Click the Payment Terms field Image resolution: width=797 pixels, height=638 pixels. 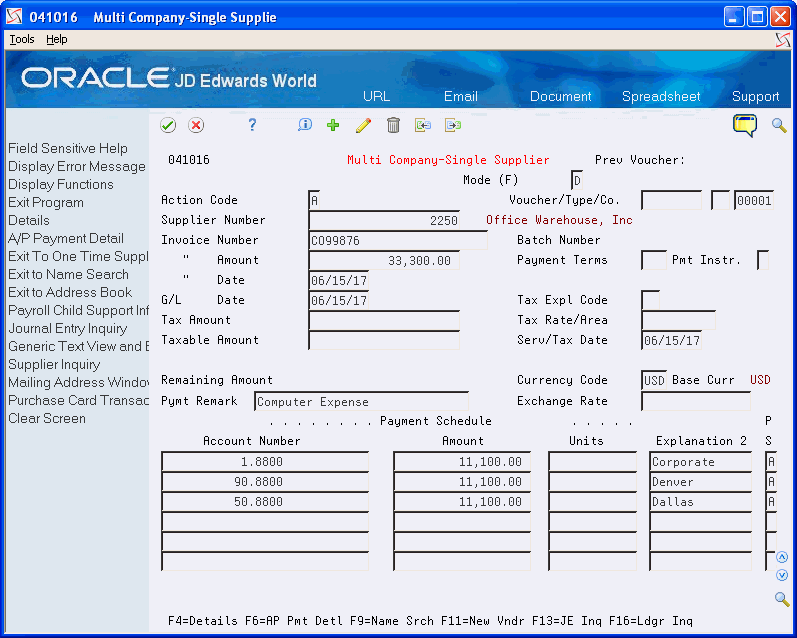tap(654, 260)
